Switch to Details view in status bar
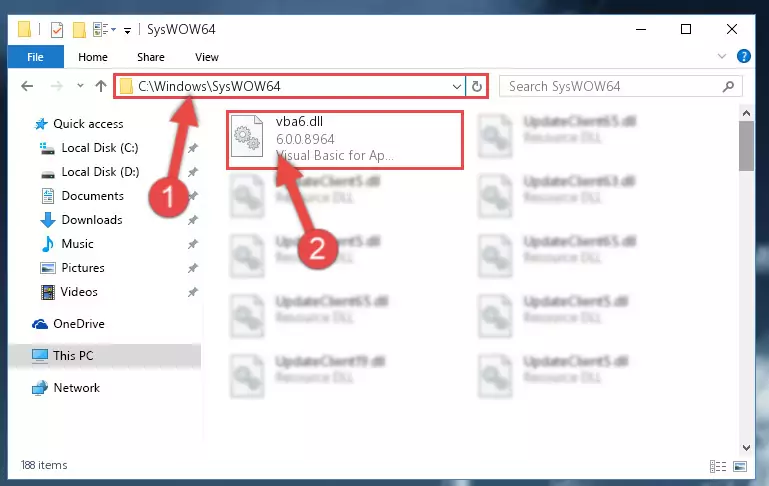 tap(718, 466)
